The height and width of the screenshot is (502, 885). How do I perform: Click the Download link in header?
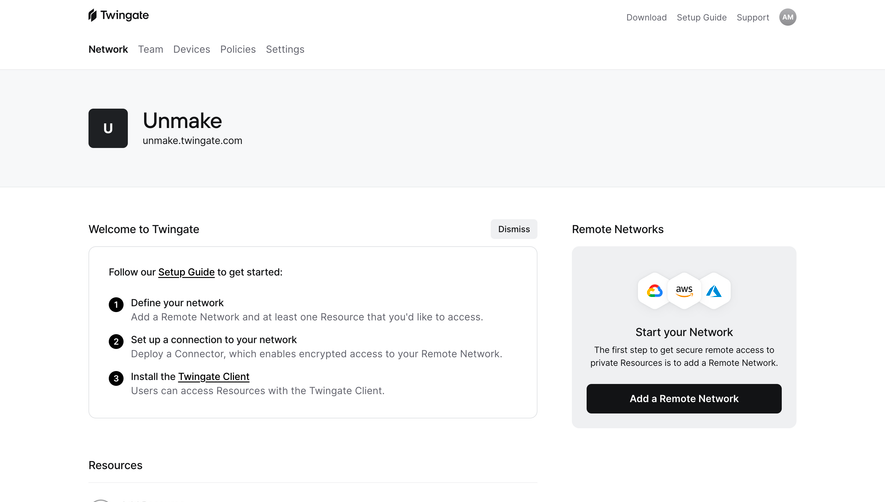(x=646, y=18)
